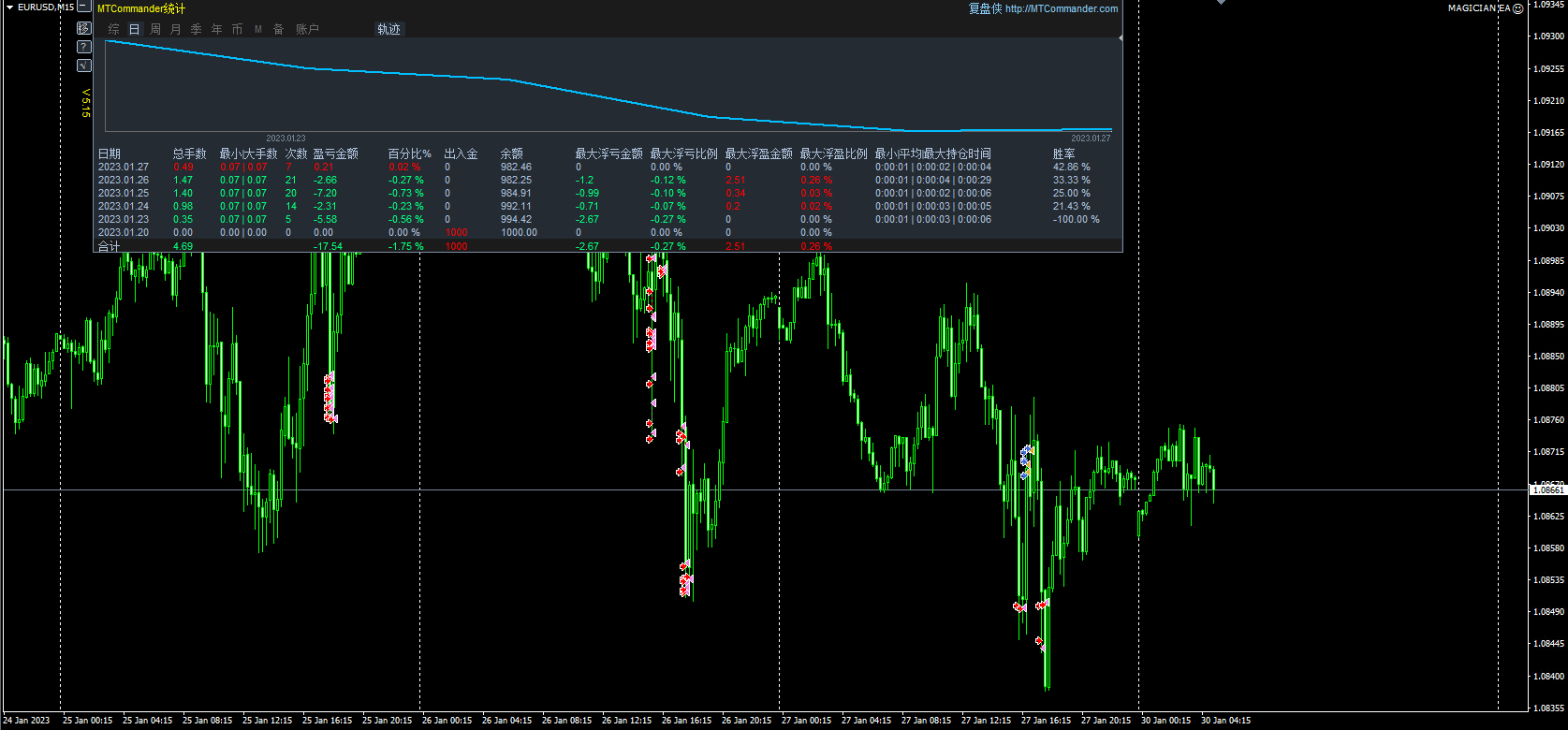Viewport: 1568px width, 730px height.
Task: Select the 2023.01.24 date row
Action: tap(124, 206)
